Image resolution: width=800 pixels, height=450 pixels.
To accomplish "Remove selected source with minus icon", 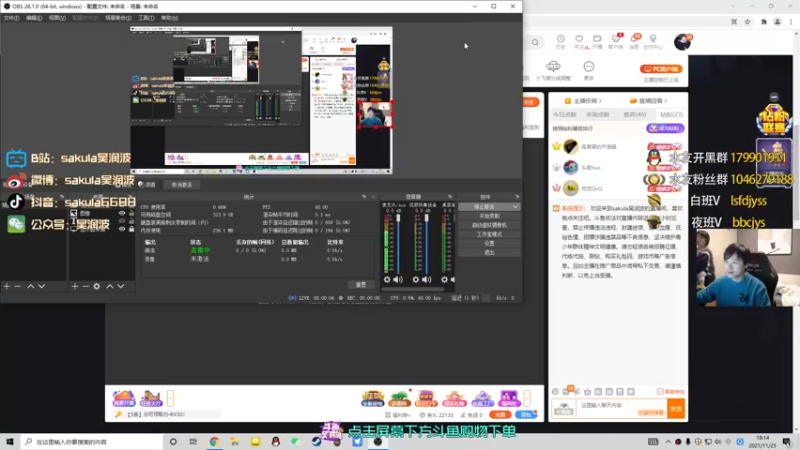I will tap(86, 287).
